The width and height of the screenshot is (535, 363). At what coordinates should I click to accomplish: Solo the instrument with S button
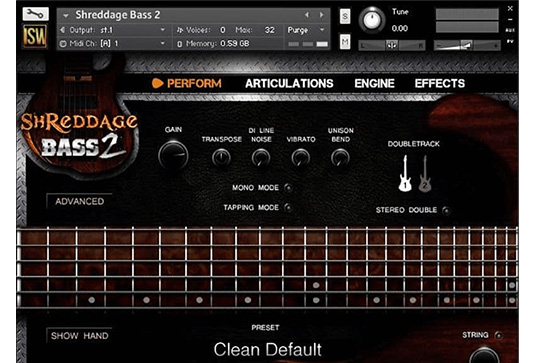point(345,16)
